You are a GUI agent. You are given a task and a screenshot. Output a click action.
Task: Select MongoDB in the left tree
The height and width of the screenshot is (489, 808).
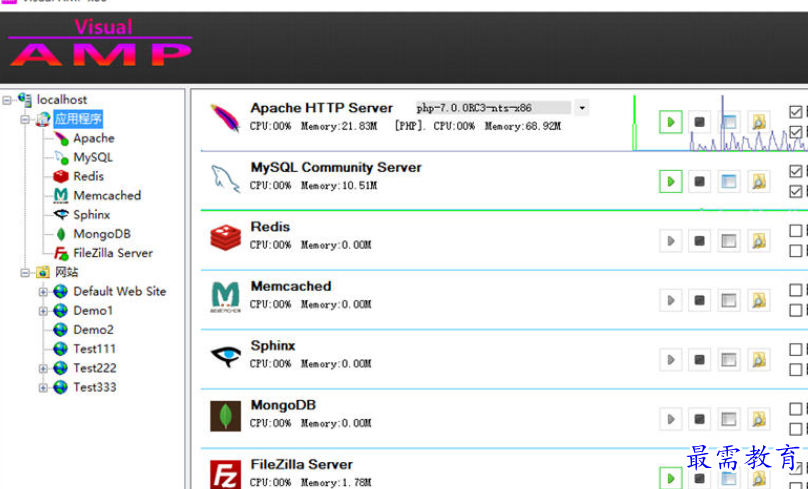[102, 234]
